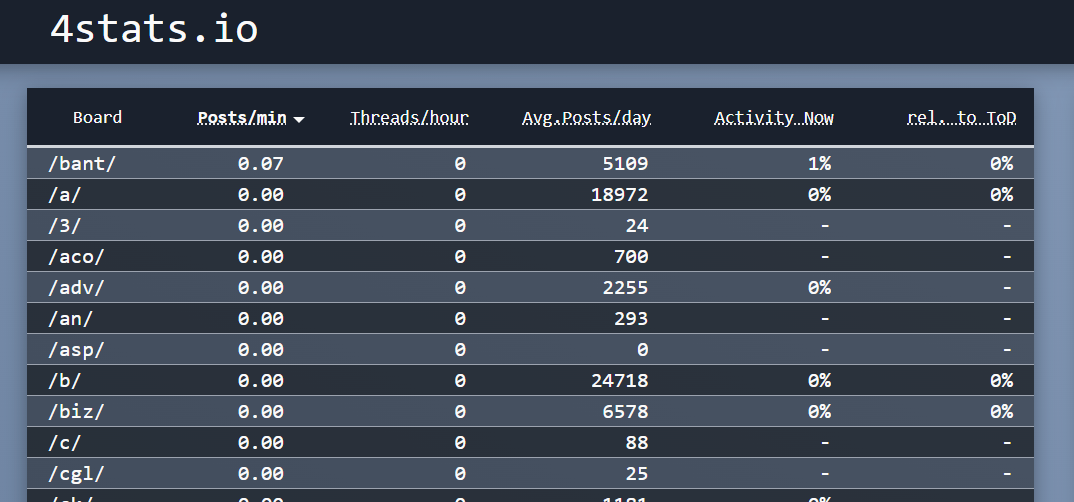Select the /b/ board row
The height and width of the screenshot is (502, 1074).
[x=64, y=380]
